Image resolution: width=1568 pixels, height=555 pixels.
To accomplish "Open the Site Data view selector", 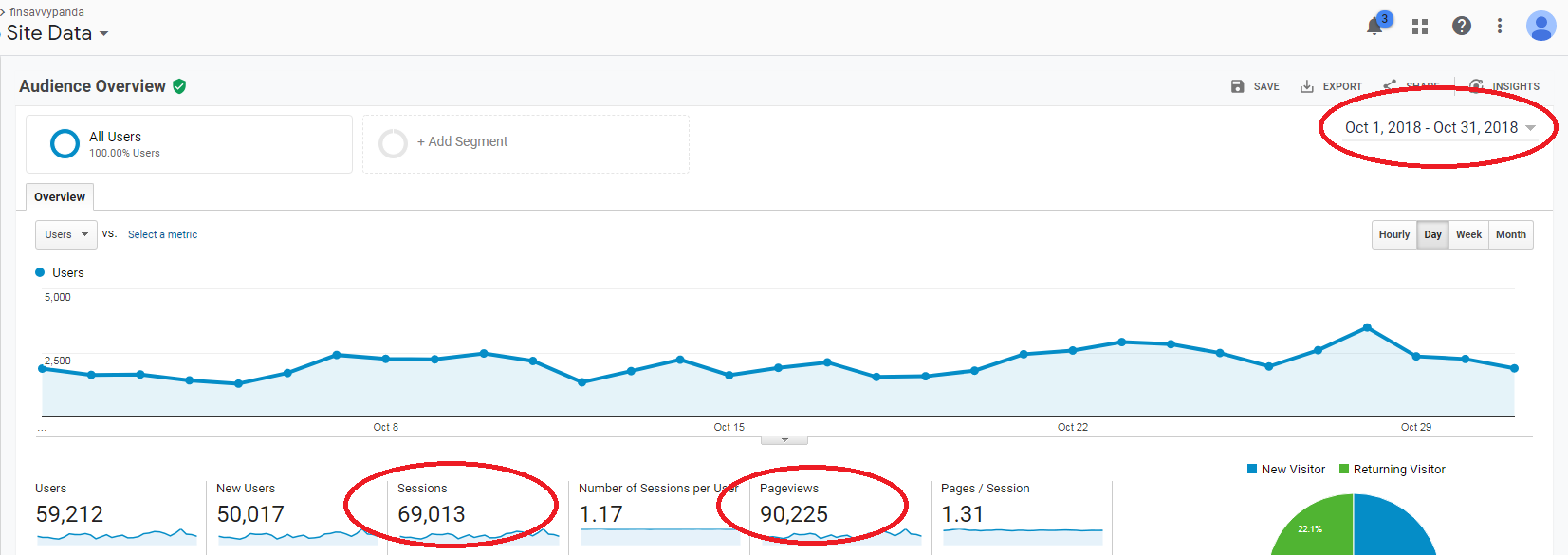I will coord(57,33).
